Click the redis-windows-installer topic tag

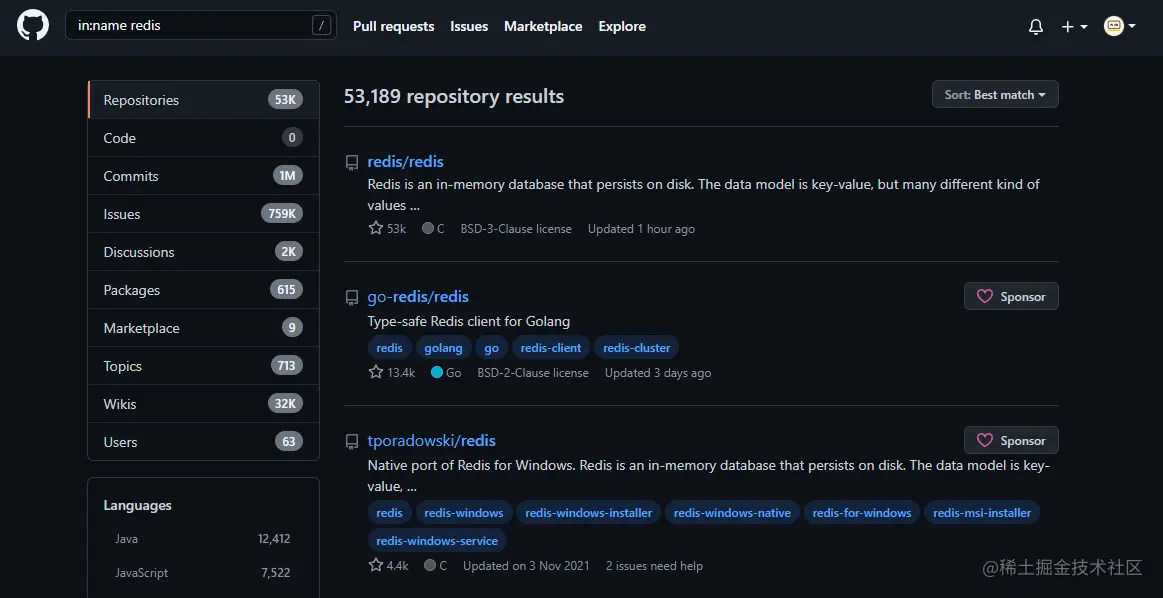tap(588, 513)
